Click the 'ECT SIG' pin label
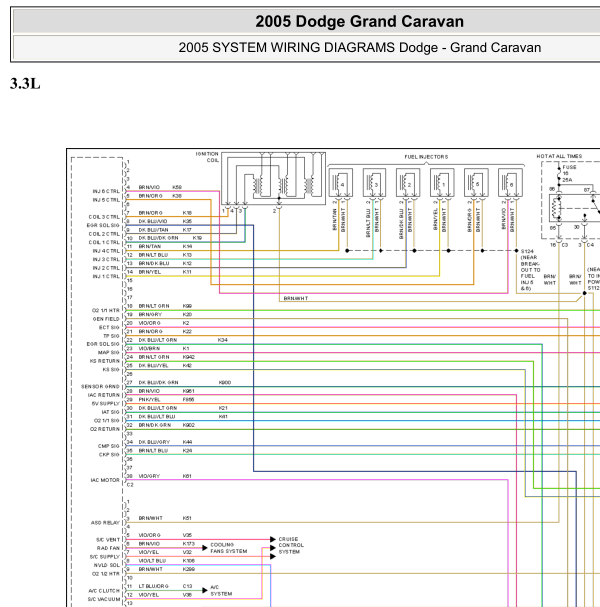The height and width of the screenshot is (607, 600). pyautogui.click(x=109, y=328)
